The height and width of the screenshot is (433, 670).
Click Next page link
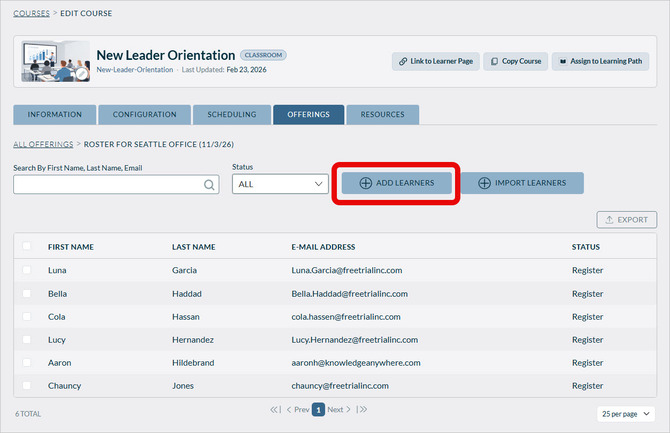pyautogui.click(x=339, y=409)
